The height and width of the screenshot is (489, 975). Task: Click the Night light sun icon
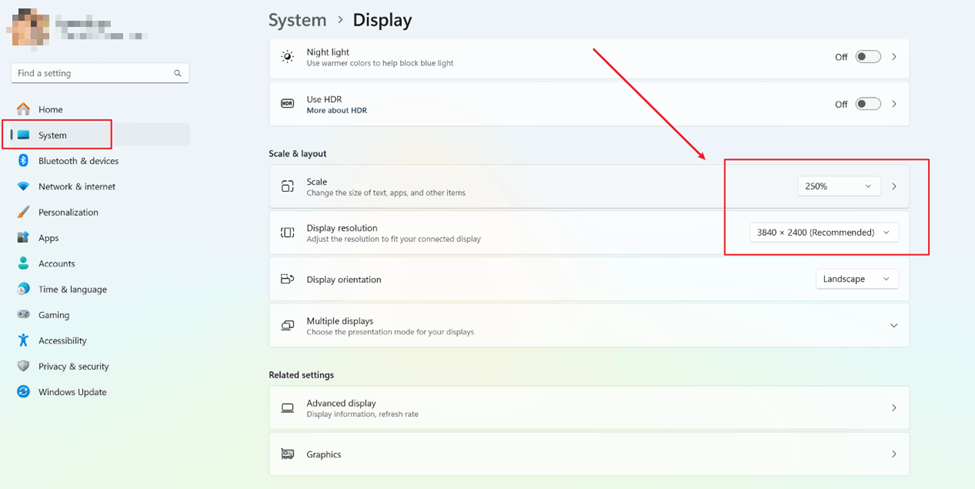[287, 57]
